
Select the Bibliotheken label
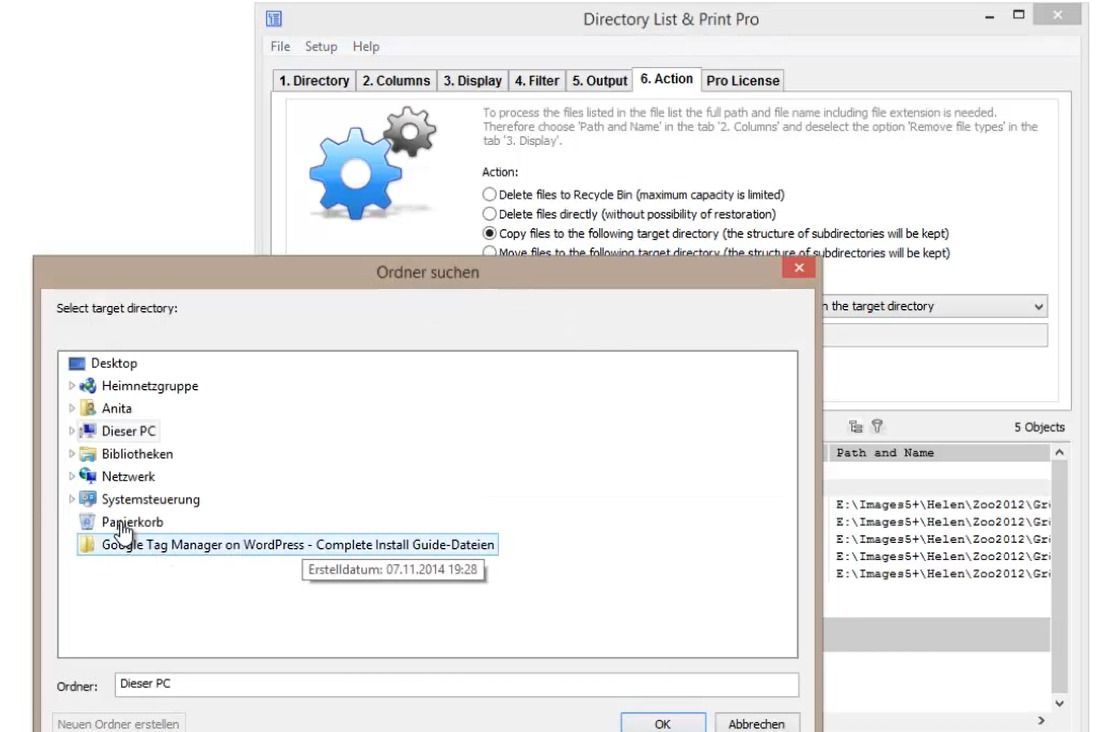click(137, 454)
